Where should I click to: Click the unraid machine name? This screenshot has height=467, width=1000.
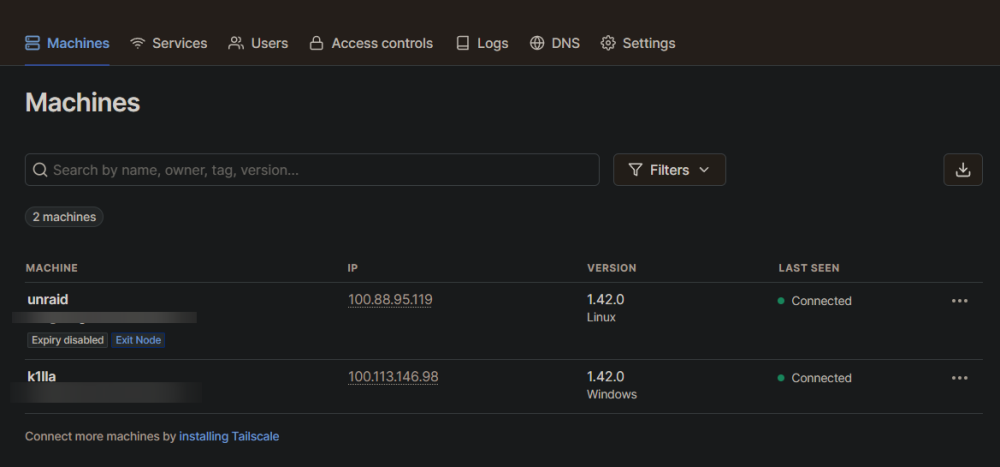(48, 299)
